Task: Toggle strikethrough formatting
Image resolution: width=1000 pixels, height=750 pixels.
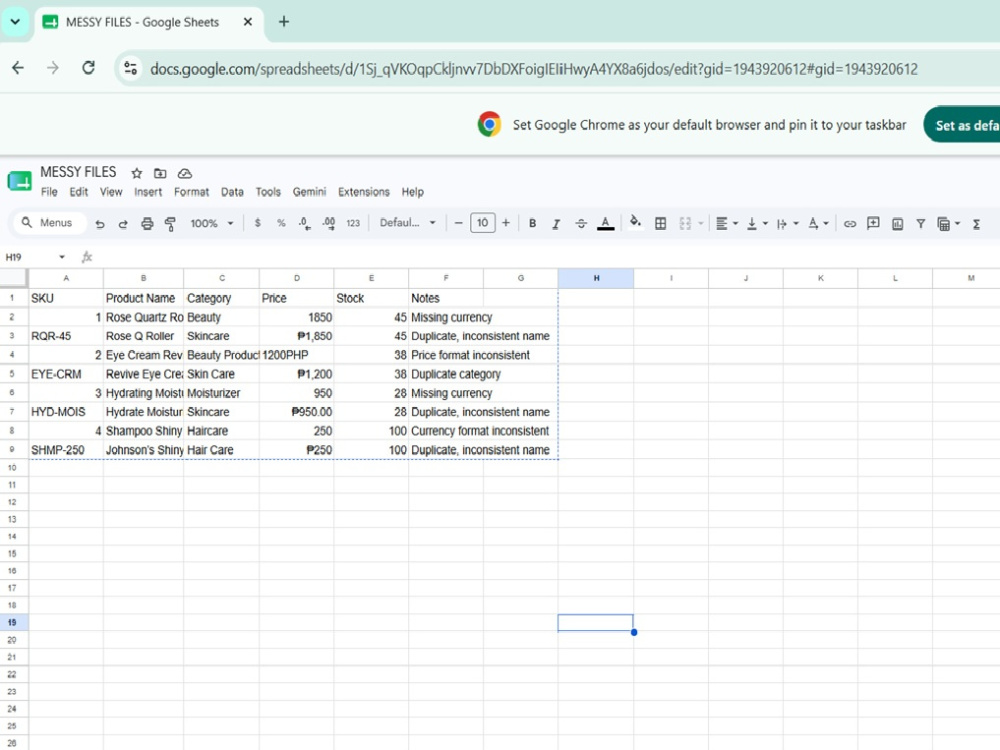Action: tap(580, 224)
